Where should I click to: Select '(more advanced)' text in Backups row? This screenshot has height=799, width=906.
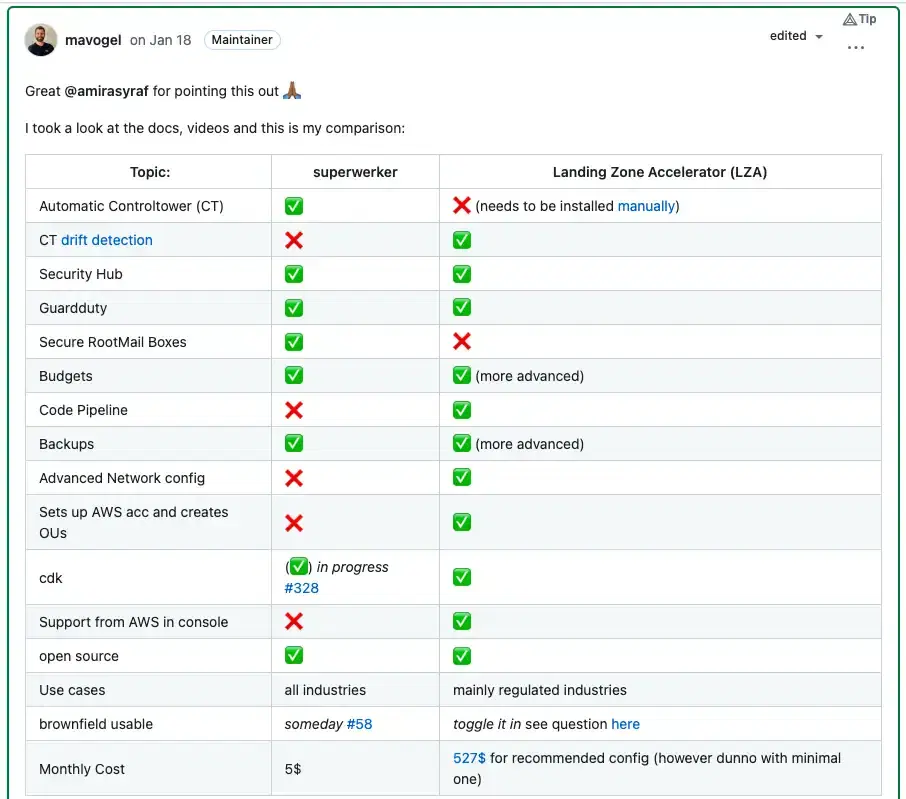529,444
